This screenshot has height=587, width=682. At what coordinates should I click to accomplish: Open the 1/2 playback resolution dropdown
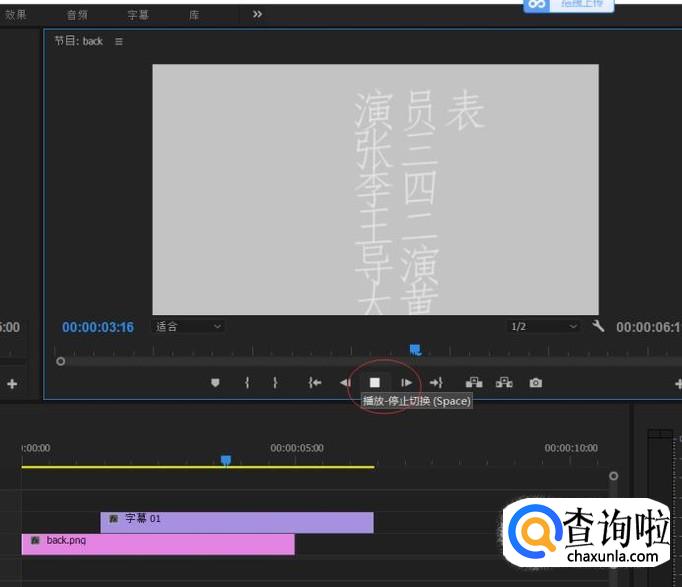pos(544,326)
